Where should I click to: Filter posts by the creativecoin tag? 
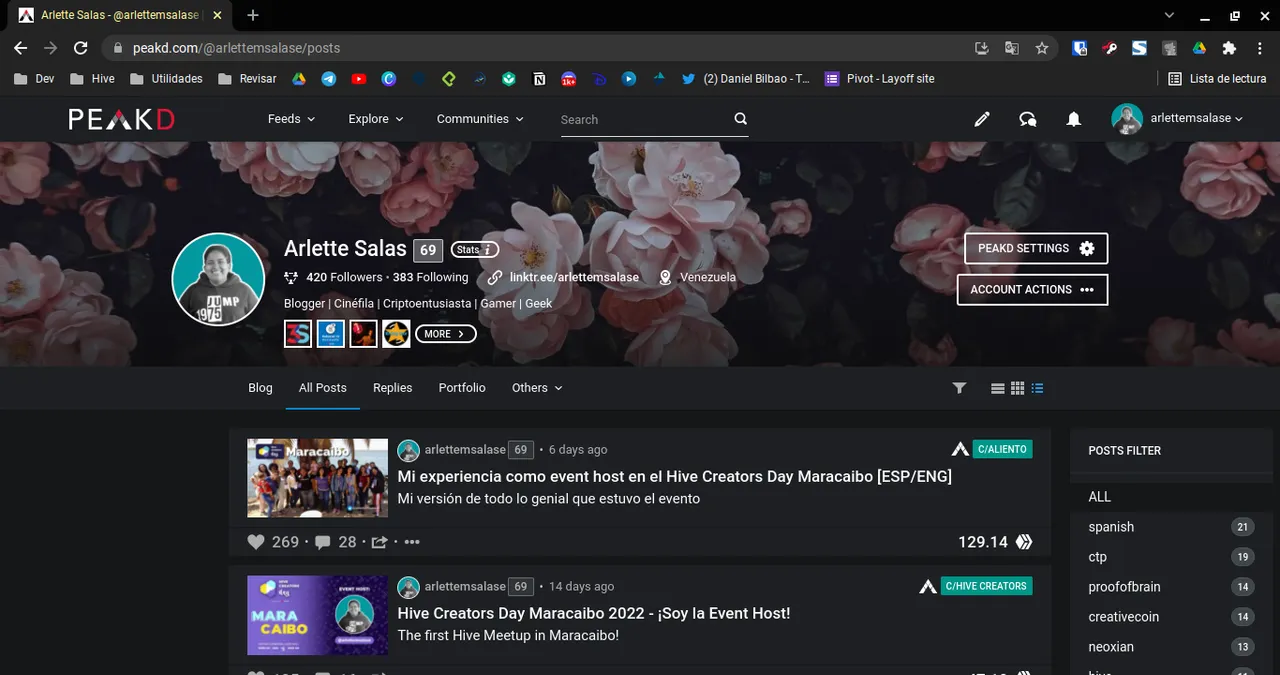tap(1123, 617)
